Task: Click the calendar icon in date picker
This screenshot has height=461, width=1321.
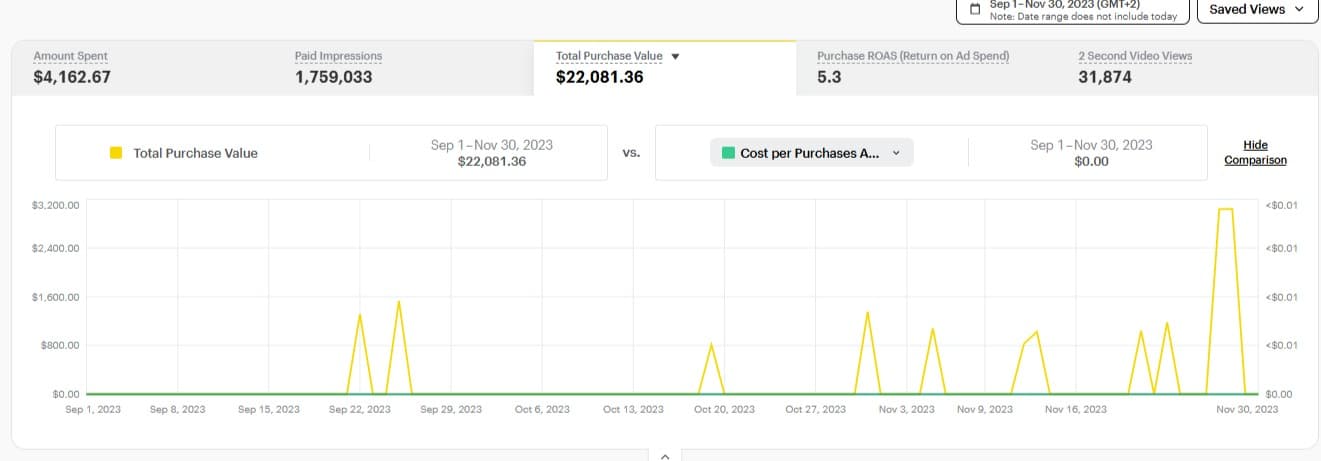Action: click(975, 9)
